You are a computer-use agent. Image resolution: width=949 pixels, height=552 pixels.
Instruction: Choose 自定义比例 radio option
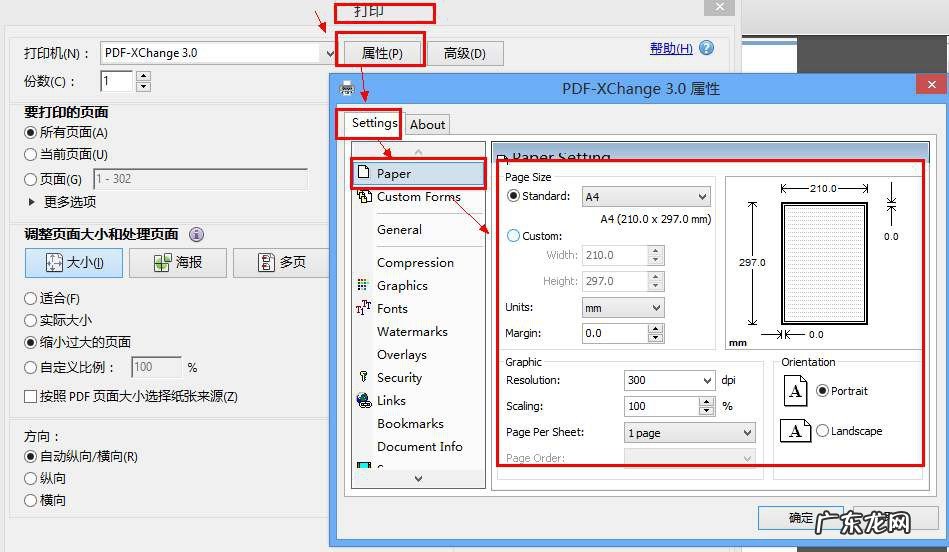(x=30, y=367)
